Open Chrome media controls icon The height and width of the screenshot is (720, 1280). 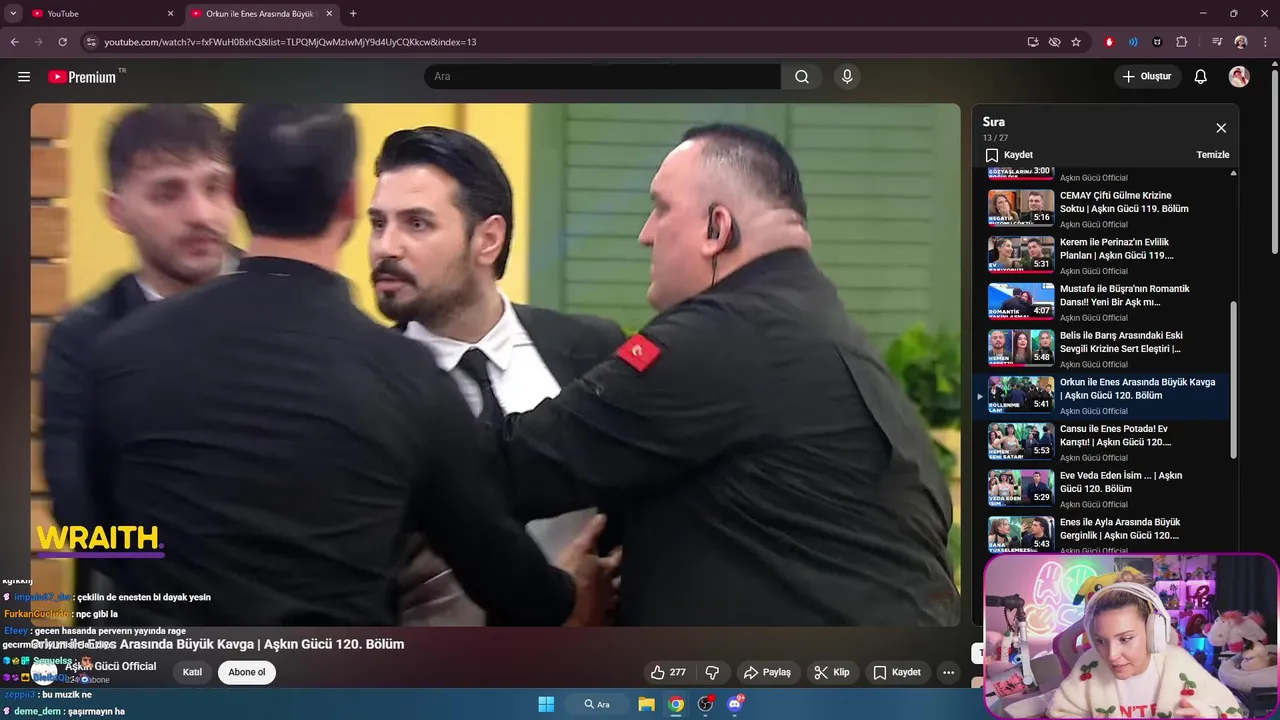coord(1217,42)
